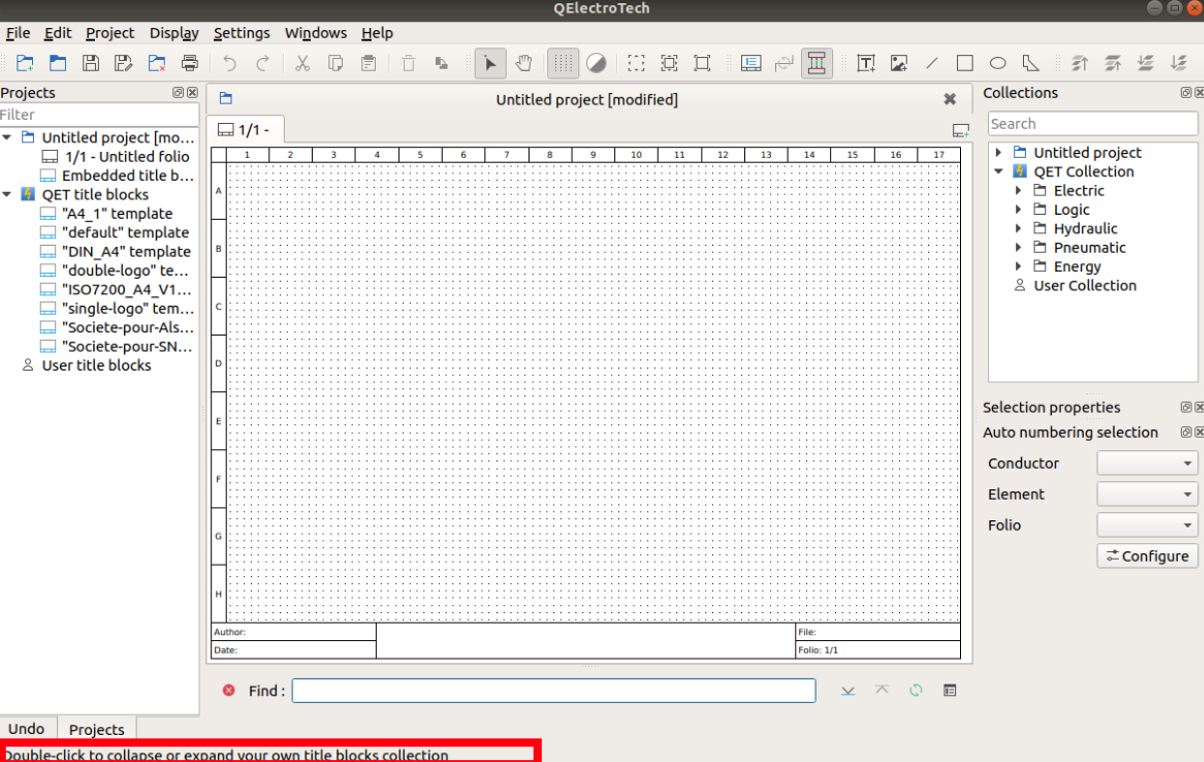
Task: Cut the selection with the scissors icon
Action: coord(303,63)
